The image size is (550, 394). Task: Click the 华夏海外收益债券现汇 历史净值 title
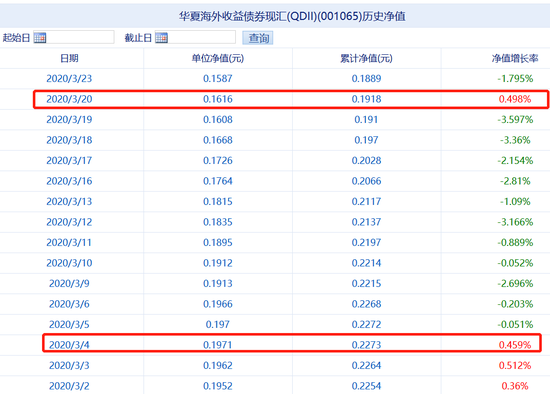(x=292, y=16)
